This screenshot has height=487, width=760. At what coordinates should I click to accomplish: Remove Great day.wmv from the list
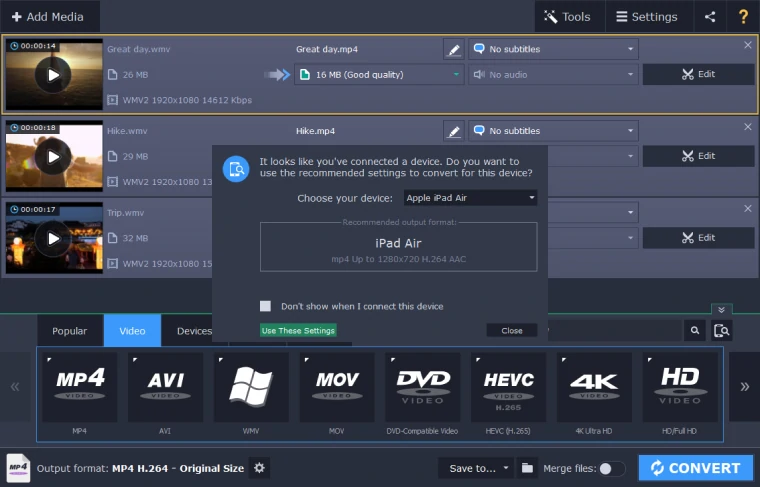coord(748,45)
